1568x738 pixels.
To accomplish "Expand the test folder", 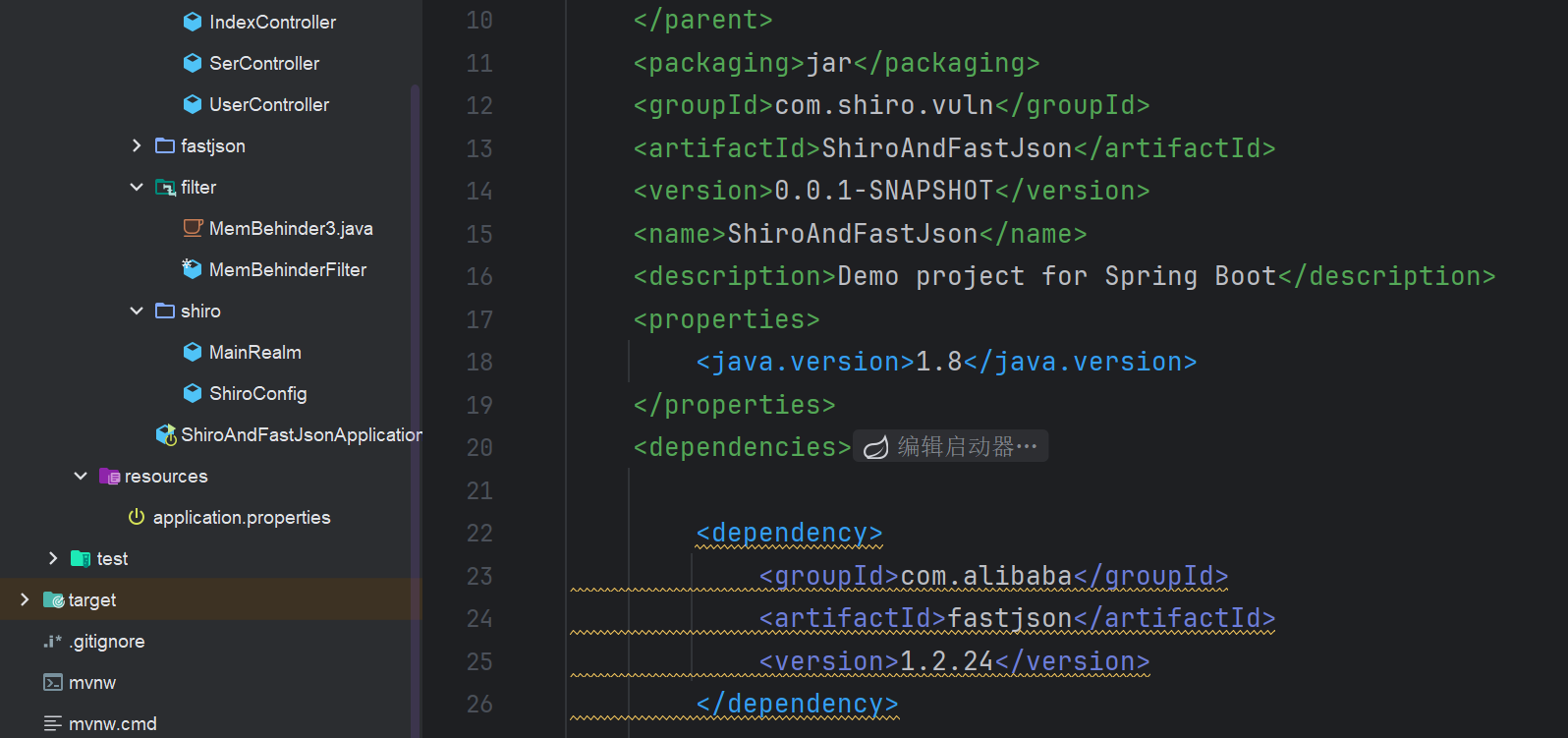I will click(x=53, y=558).
